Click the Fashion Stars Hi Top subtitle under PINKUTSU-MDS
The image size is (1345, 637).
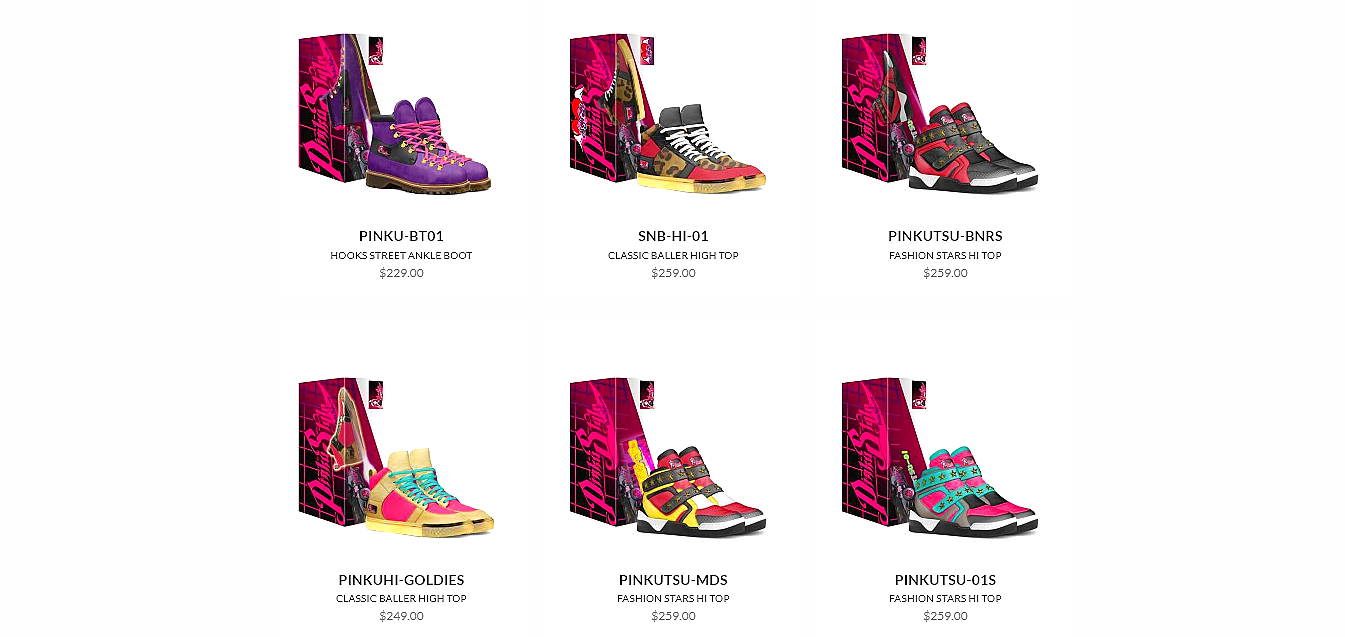click(x=673, y=598)
